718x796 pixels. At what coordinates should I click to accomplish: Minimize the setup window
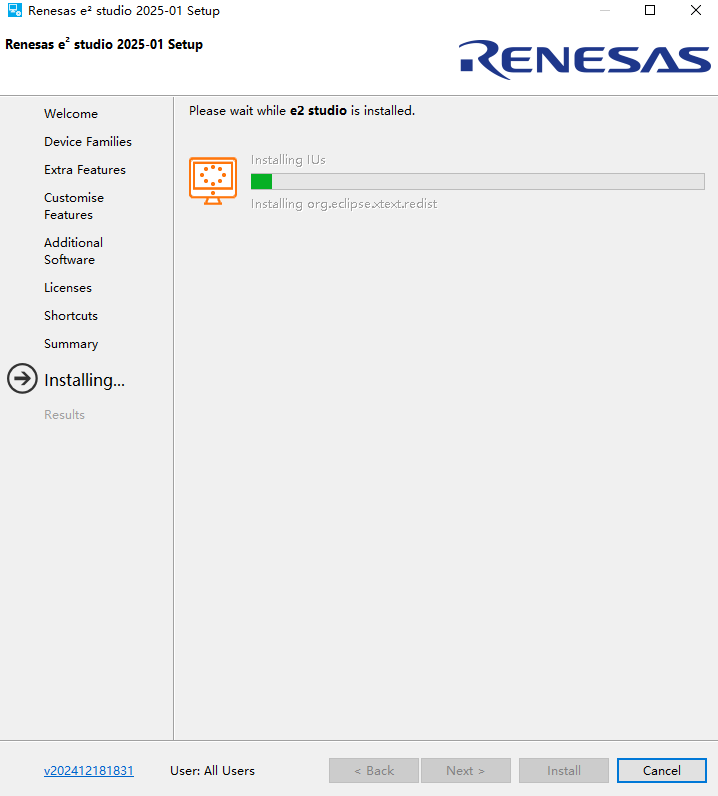(x=605, y=10)
